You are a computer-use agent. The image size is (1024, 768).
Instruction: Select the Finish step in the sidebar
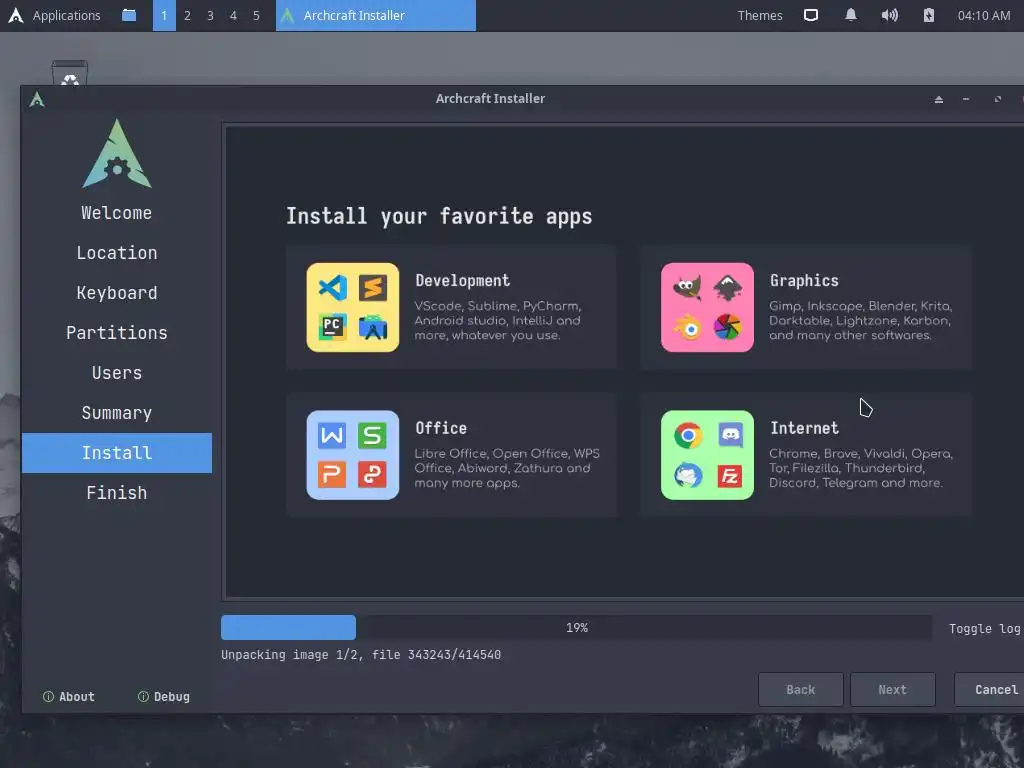pos(117,493)
